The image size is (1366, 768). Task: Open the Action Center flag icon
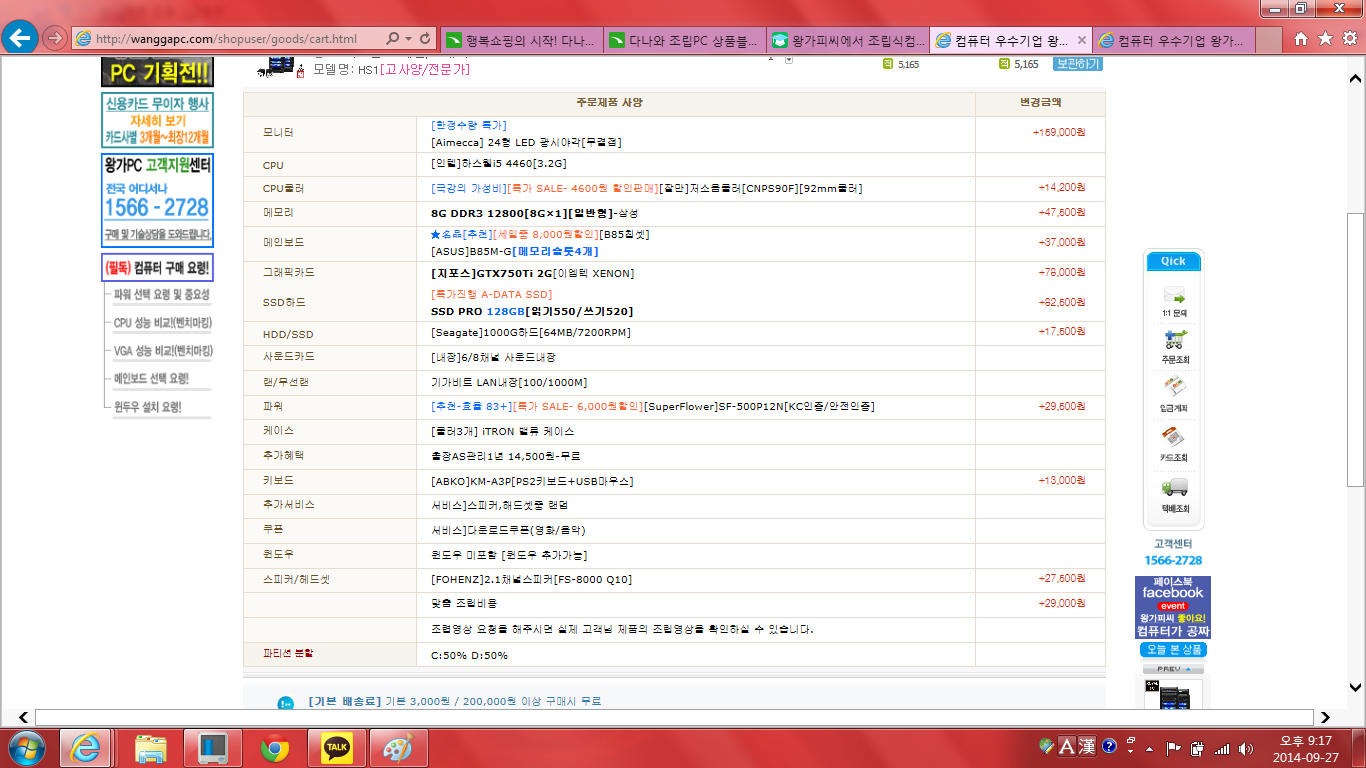pos(1174,748)
